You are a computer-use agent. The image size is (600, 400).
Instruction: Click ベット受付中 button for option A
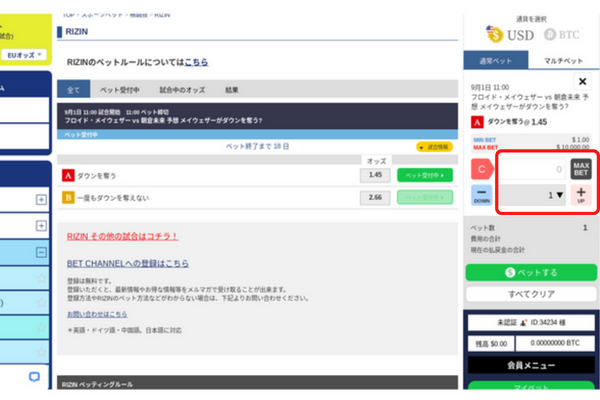425,175
